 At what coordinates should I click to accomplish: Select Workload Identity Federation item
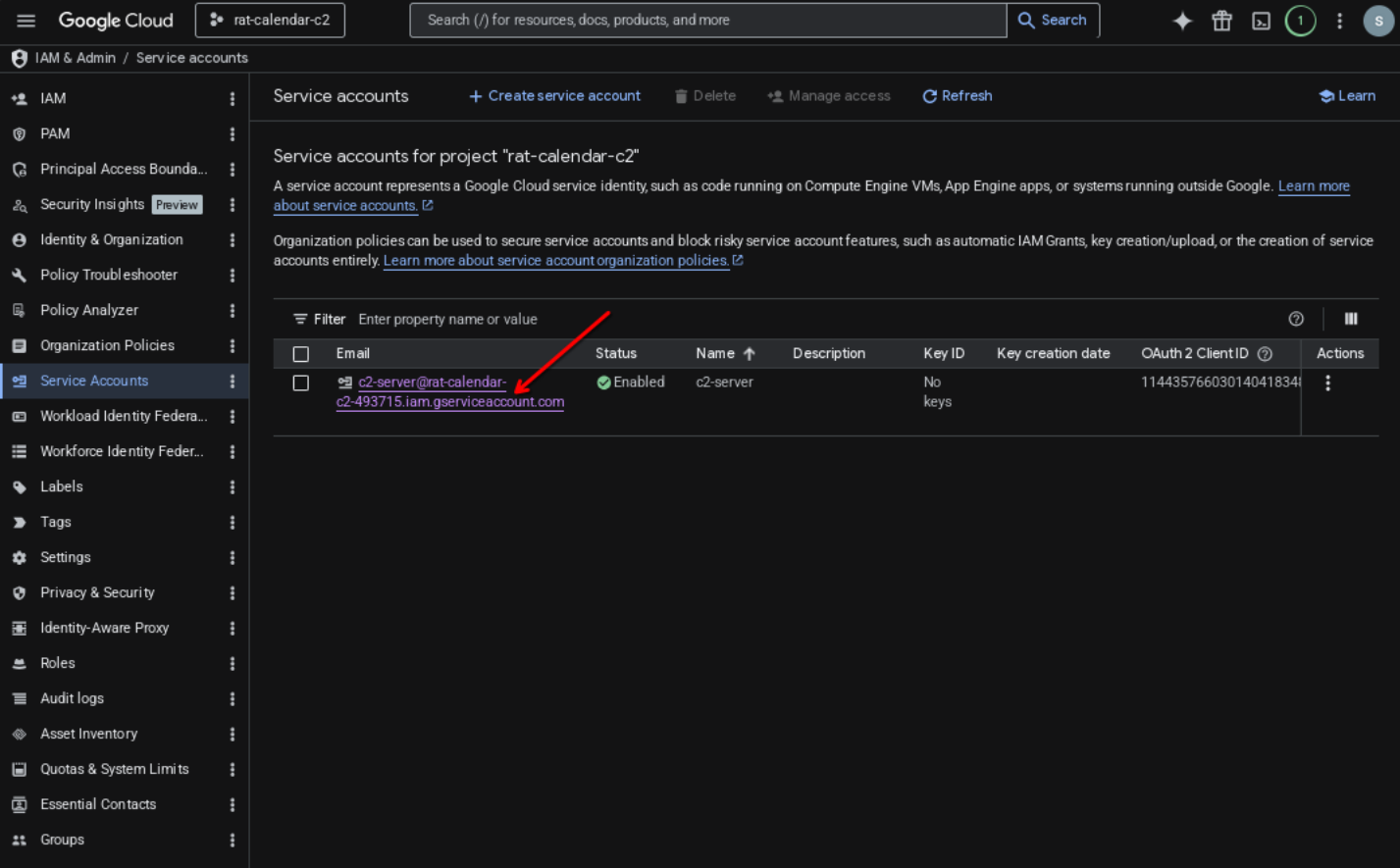tap(124, 416)
